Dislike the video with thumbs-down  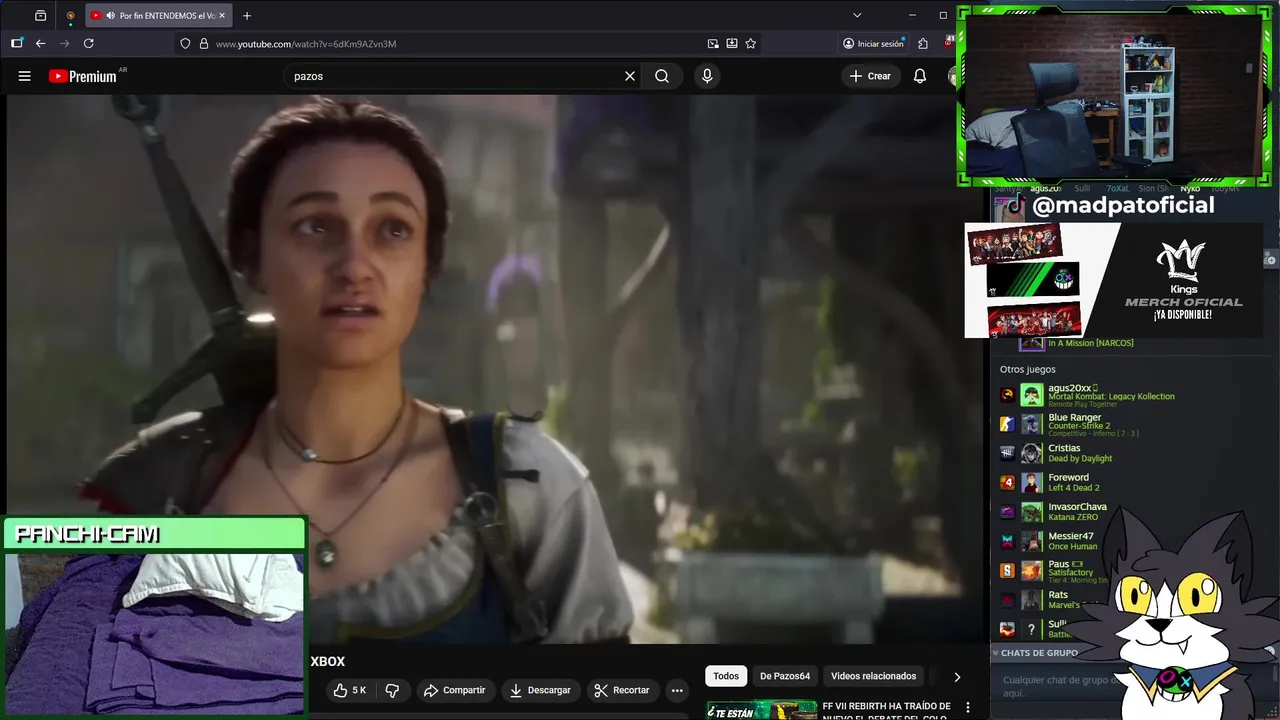(392, 690)
